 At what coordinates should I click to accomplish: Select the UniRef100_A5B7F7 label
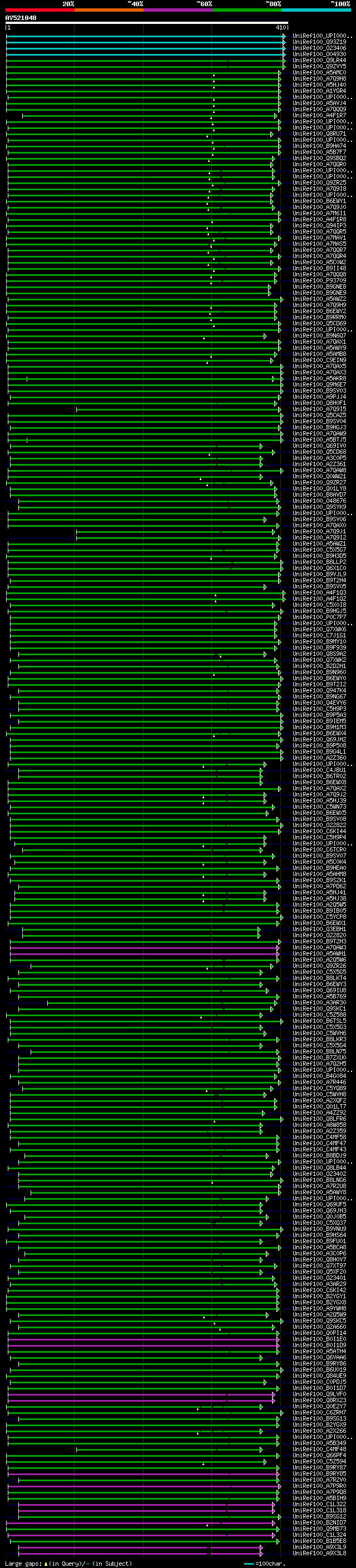click(x=319, y=152)
